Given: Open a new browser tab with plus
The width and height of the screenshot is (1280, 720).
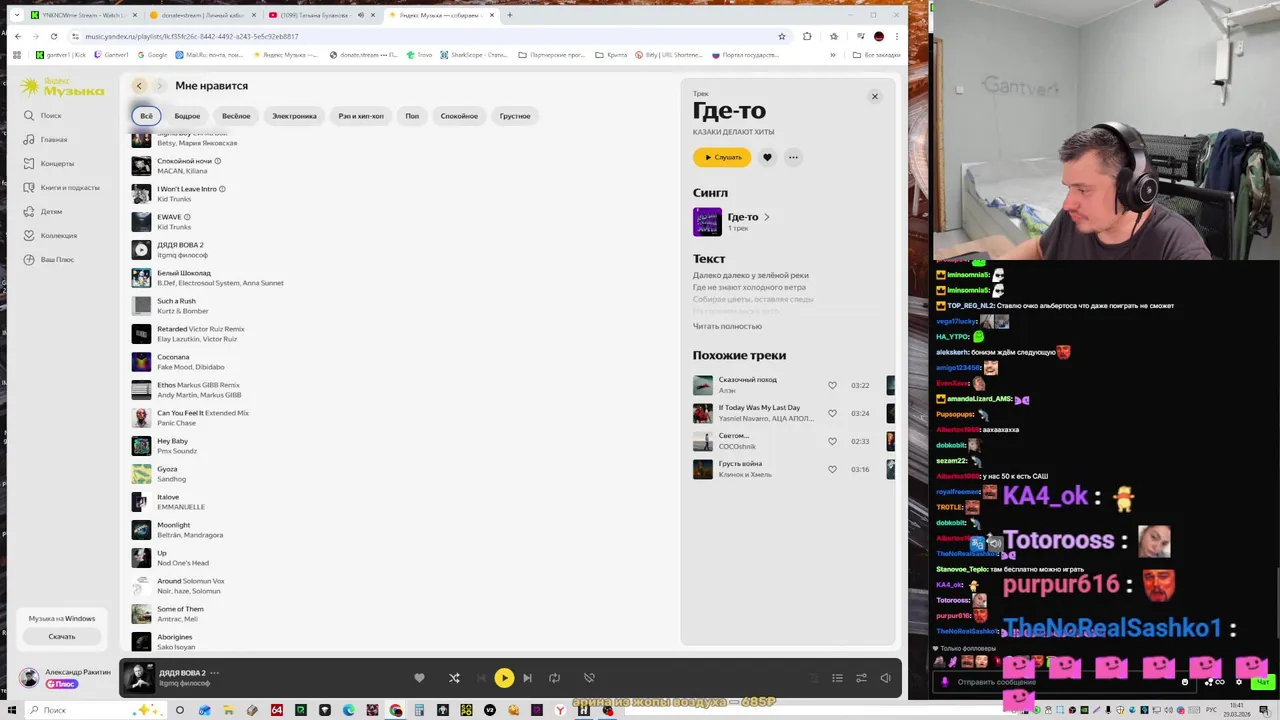Looking at the screenshot, I should pos(509,15).
